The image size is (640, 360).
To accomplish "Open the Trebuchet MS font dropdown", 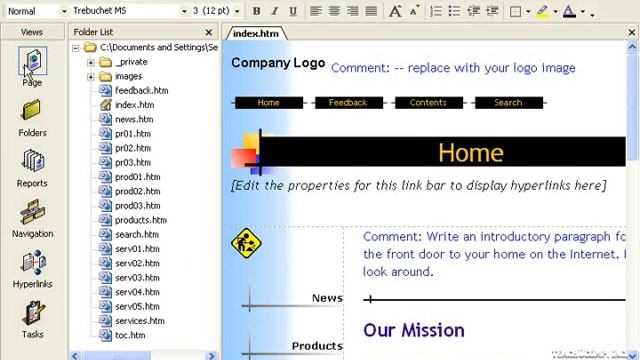I will click(x=184, y=11).
